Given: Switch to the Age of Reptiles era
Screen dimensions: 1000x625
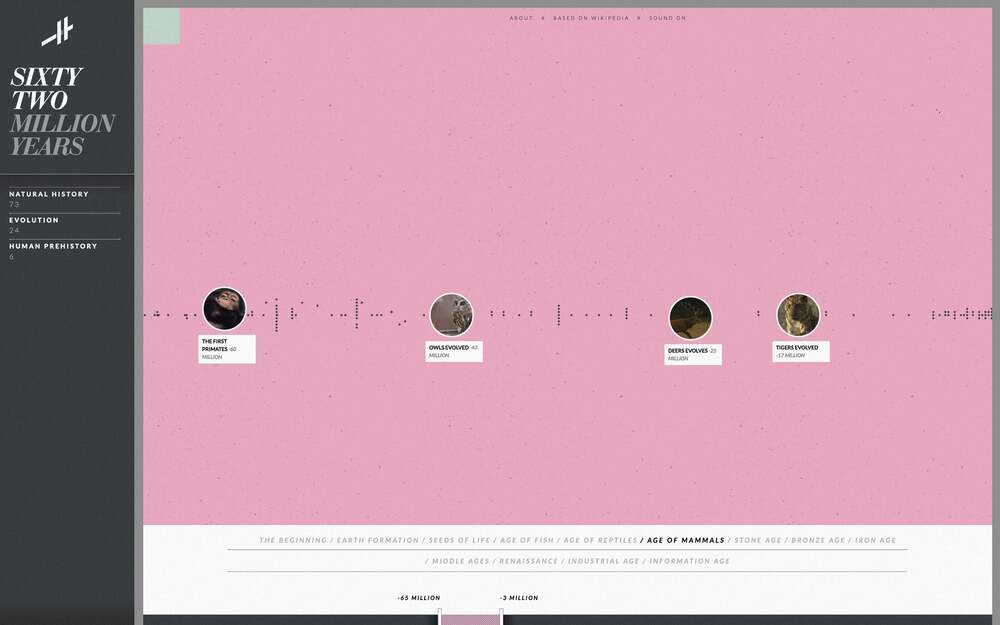Looking at the screenshot, I should (x=600, y=540).
